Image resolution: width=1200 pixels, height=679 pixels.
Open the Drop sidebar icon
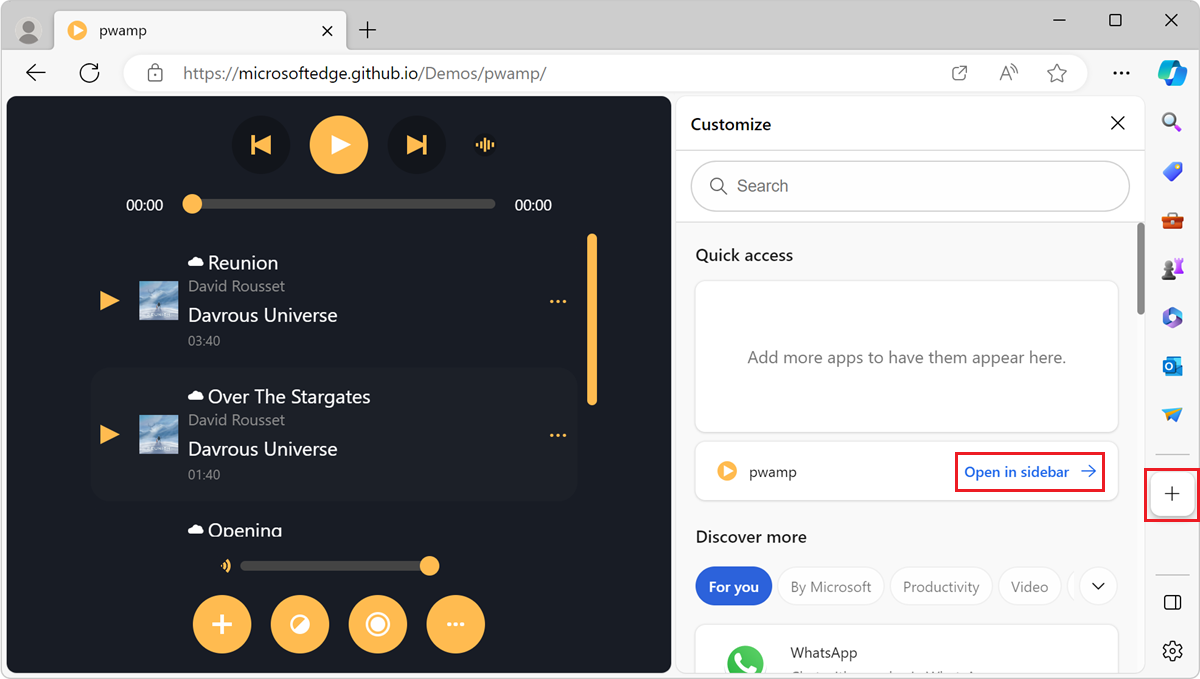[1172, 415]
